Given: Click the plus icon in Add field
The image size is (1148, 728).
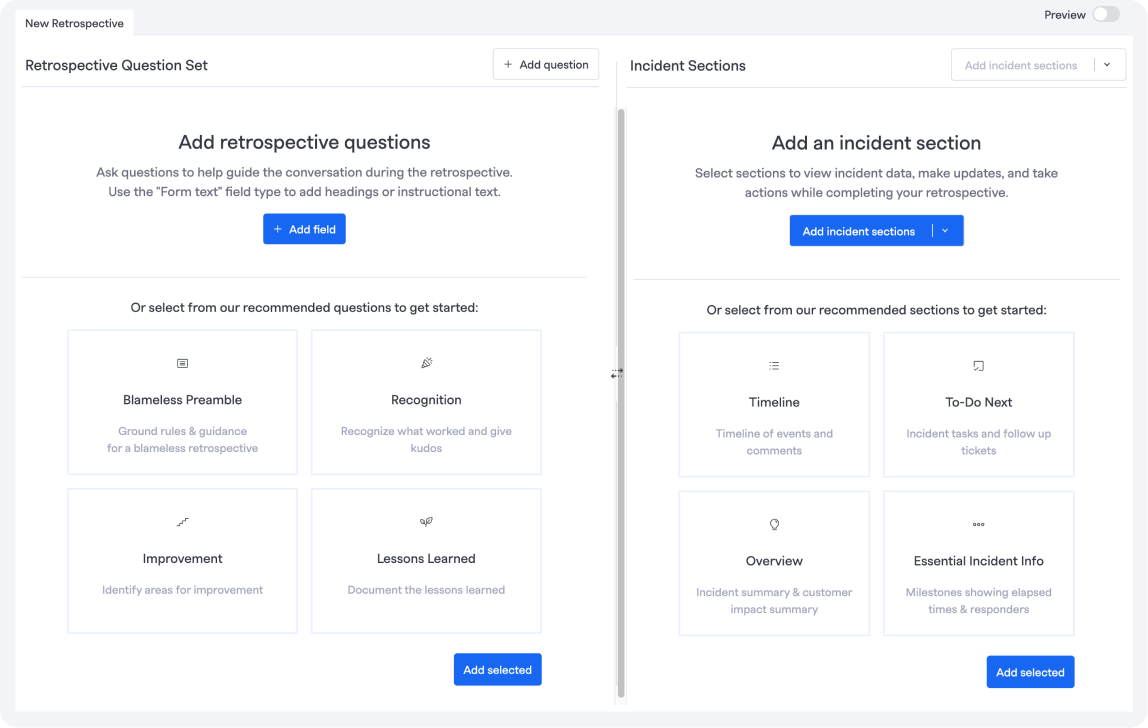Looking at the screenshot, I should (x=277, y=229).
